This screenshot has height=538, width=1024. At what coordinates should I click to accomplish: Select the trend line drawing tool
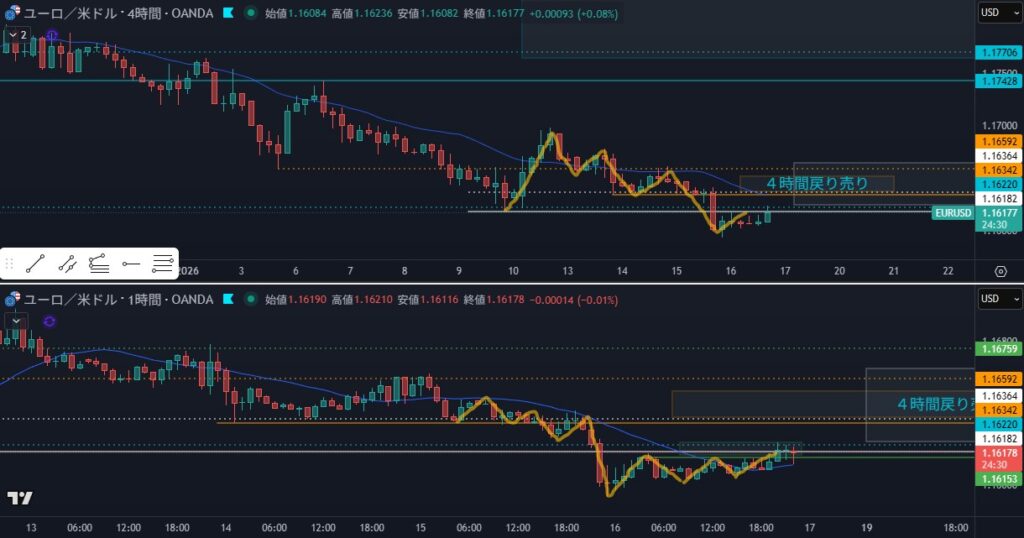click(36, 264)
